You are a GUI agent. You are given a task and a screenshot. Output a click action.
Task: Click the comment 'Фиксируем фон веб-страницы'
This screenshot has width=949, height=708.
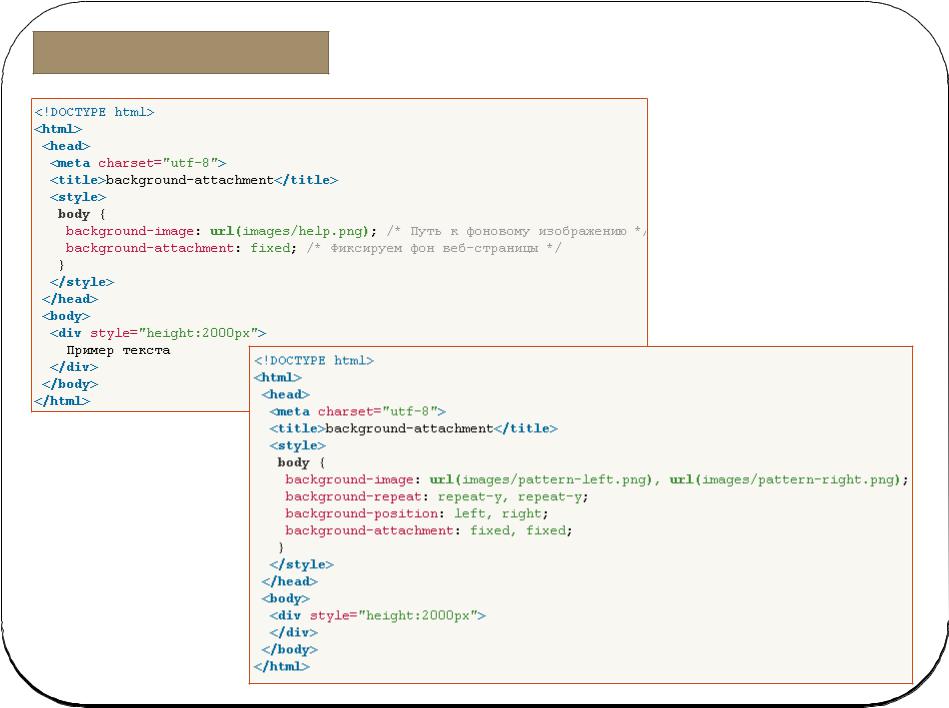pos(434,248)
